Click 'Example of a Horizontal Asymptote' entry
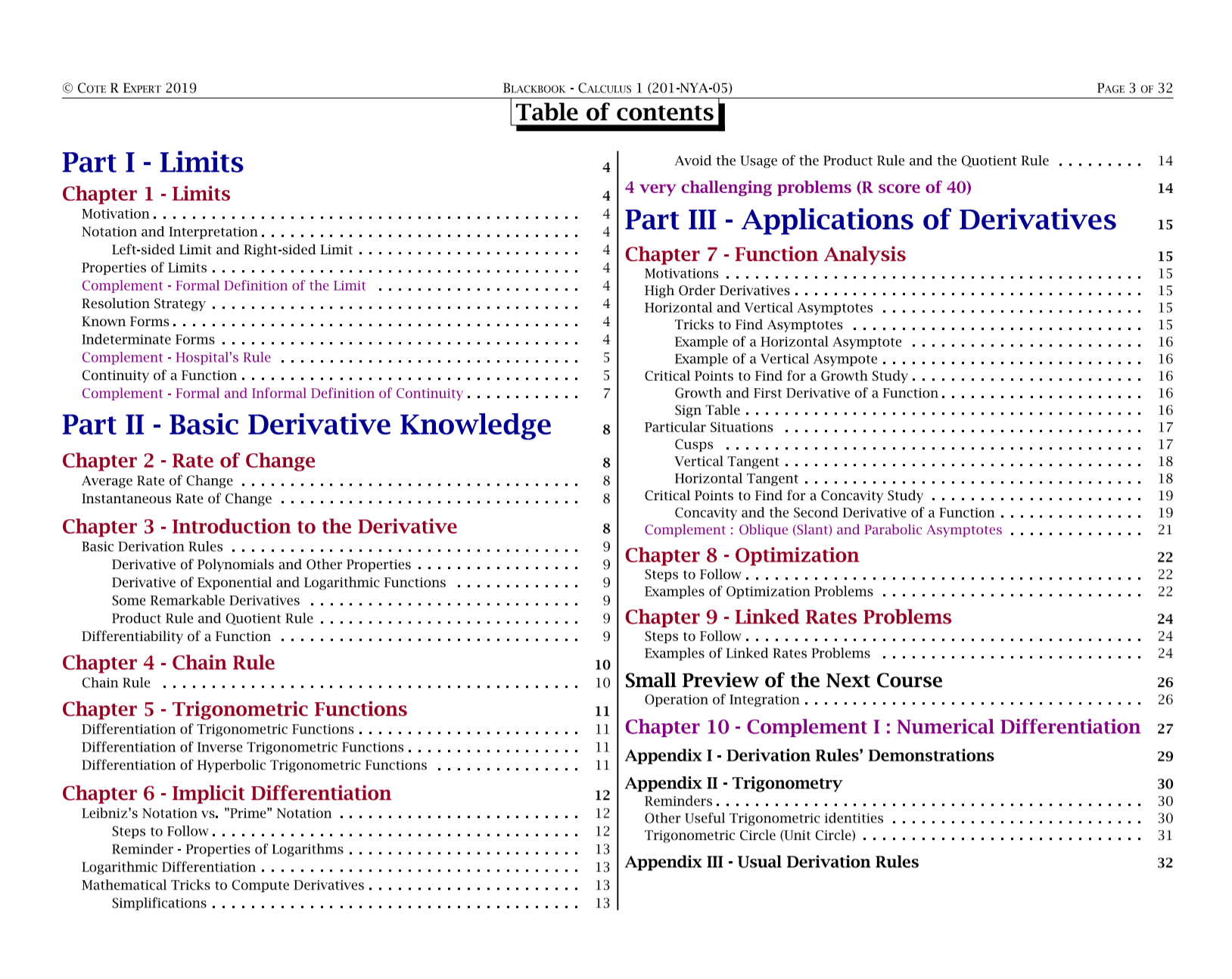The image size is (1232, 979). pos(788,343)
